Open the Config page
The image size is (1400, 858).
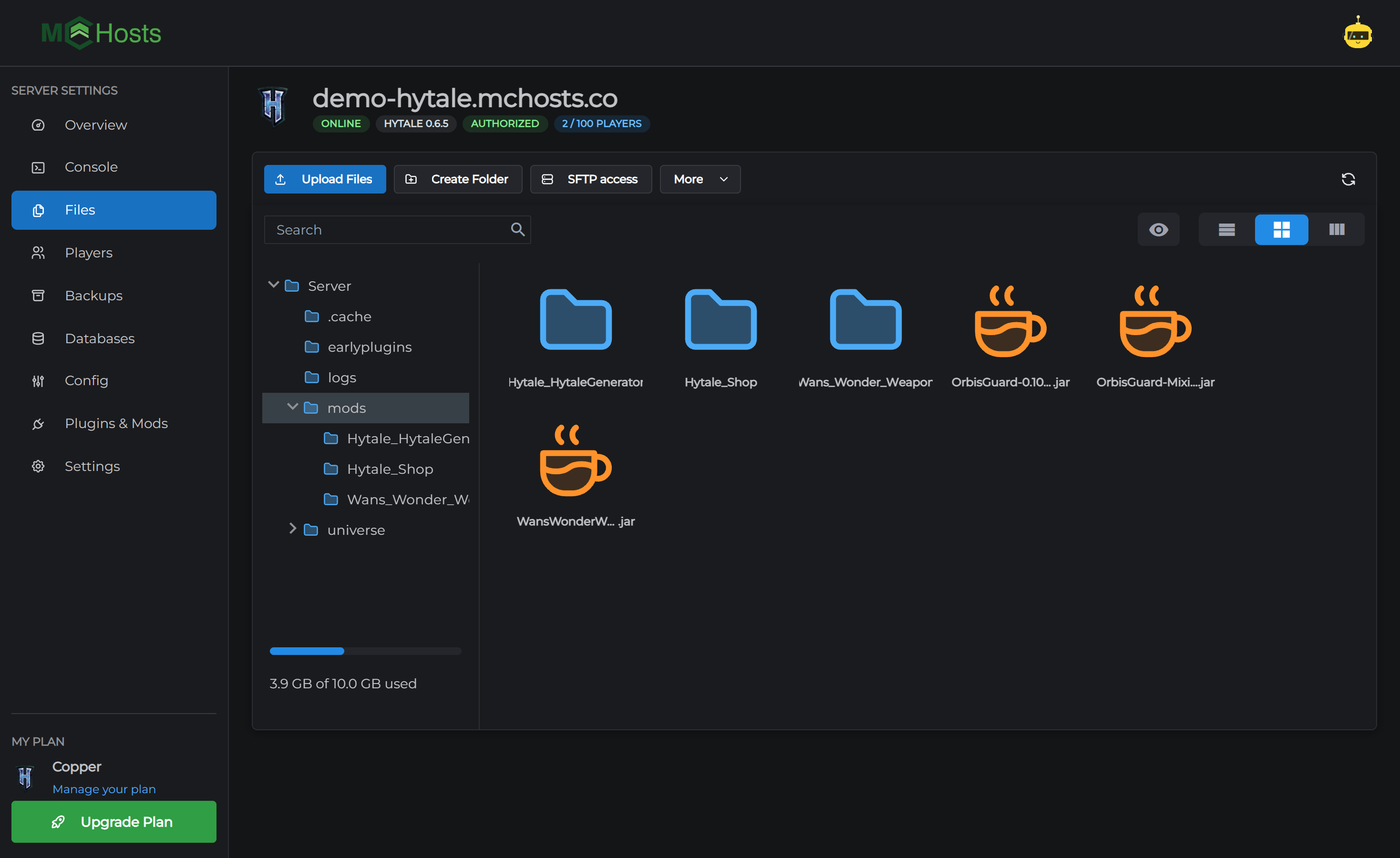click(x=113, y=380)
